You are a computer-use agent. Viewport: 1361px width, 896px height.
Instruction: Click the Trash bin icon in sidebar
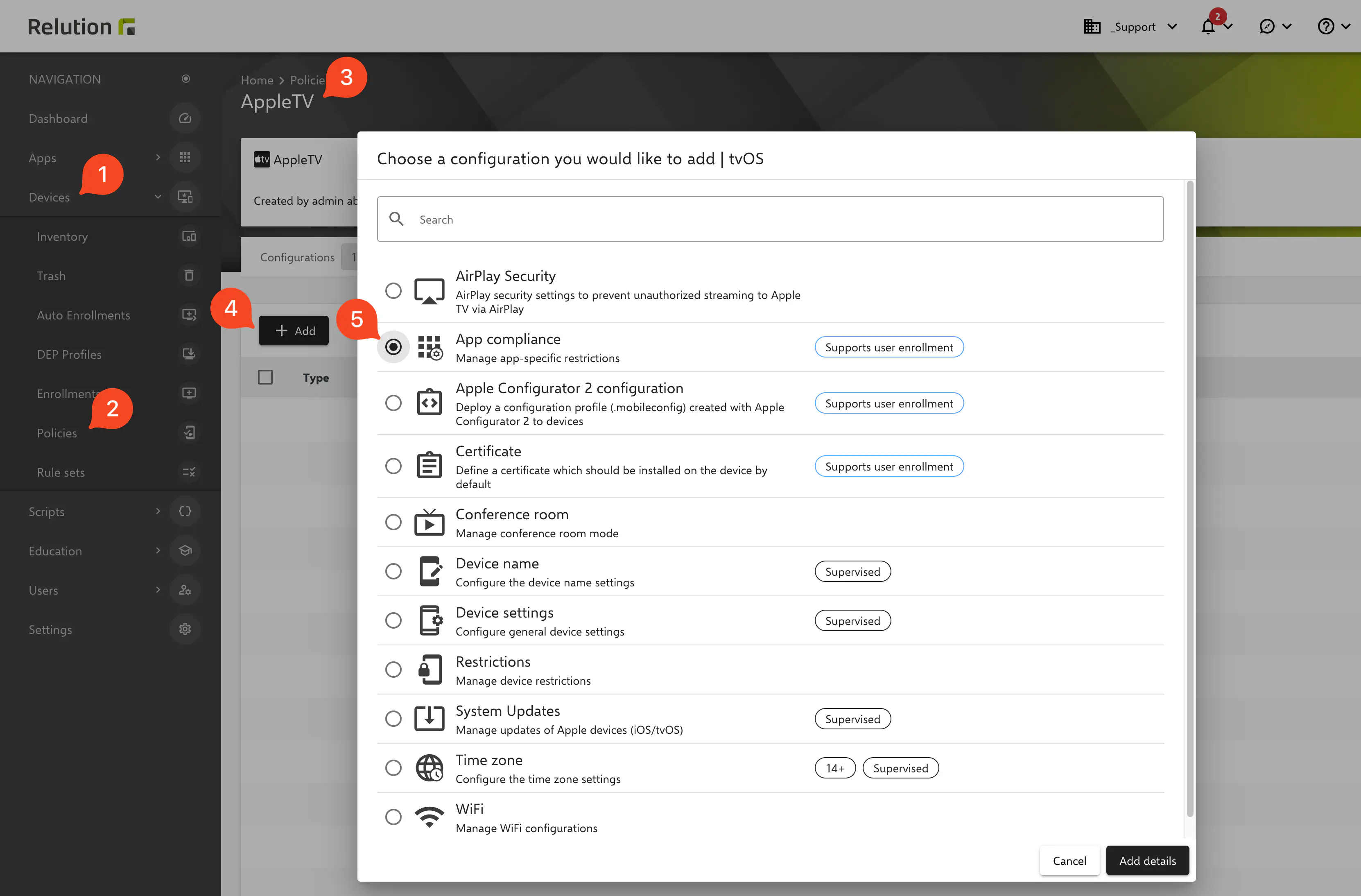tap(189, 276)
